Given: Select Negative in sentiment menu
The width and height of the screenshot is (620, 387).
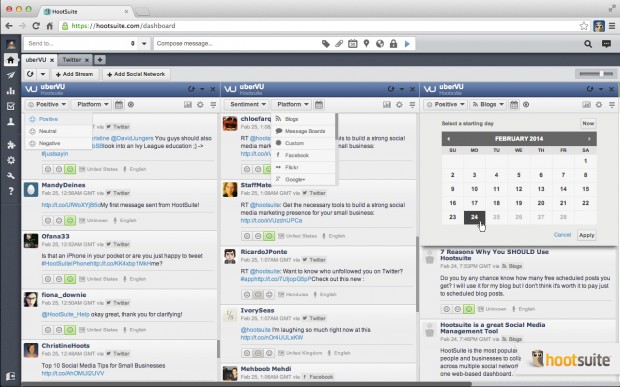Looking at the screenshot, I should point(58,143).
